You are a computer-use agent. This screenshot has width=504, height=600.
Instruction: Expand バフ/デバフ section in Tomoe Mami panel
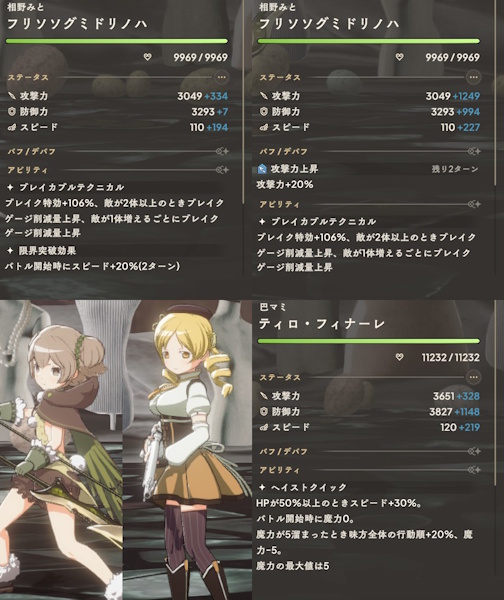coord(474,452)
